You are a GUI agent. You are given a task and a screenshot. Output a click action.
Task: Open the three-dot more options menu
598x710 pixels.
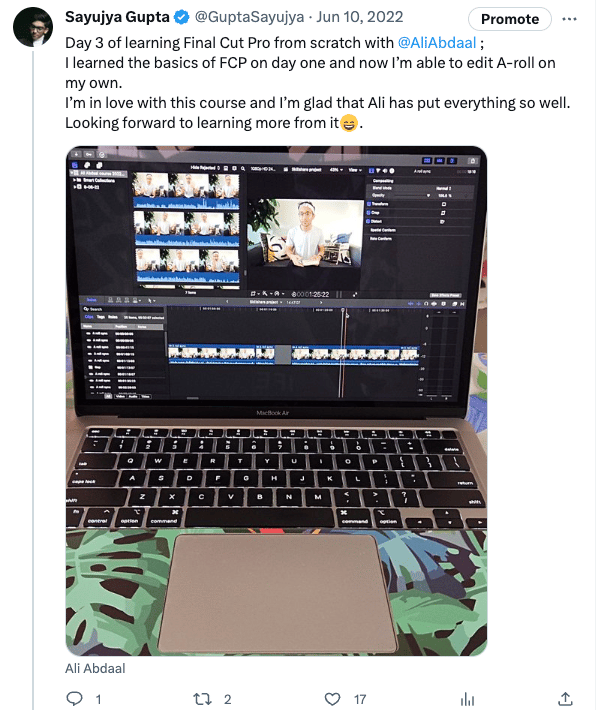(x=569, y=19)
